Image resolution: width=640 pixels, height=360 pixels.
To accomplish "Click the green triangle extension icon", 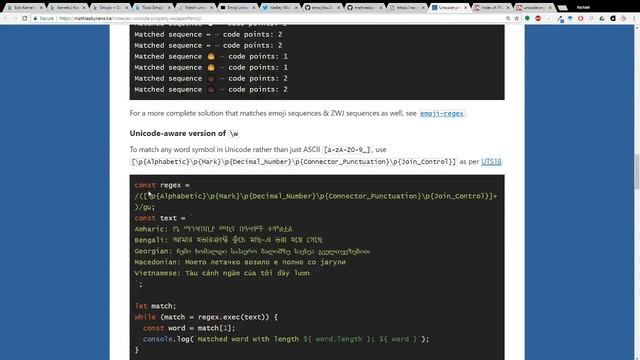I will tap(602, 18).
